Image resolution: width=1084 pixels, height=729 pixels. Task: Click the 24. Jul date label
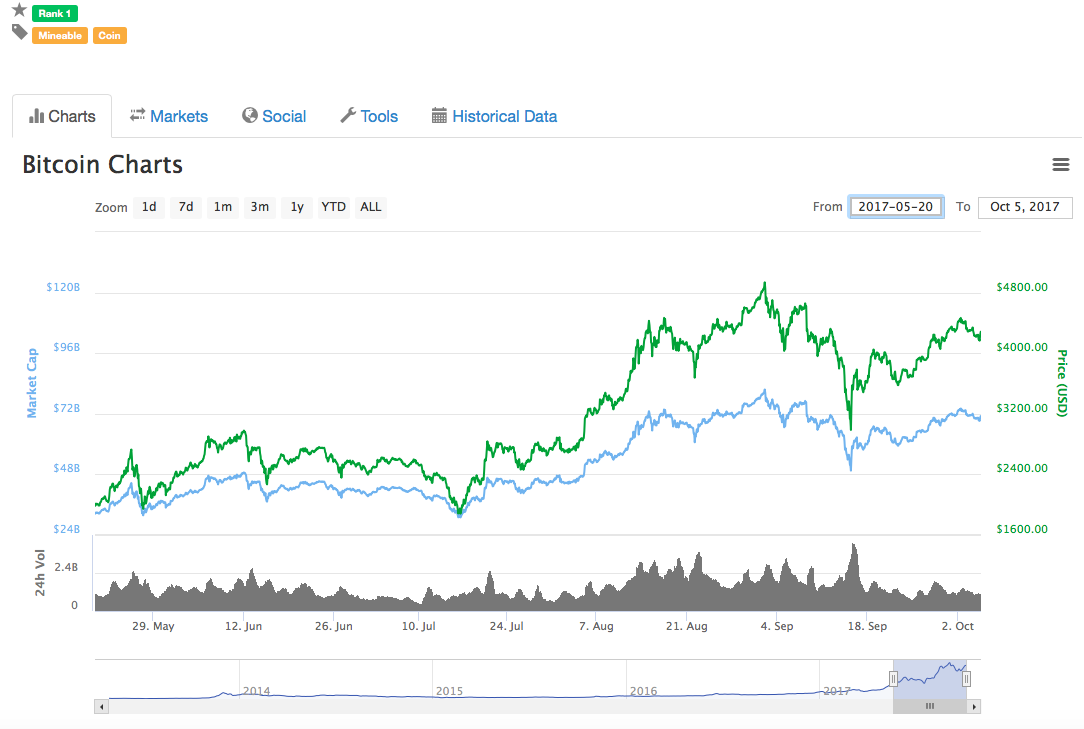point(507,626)
